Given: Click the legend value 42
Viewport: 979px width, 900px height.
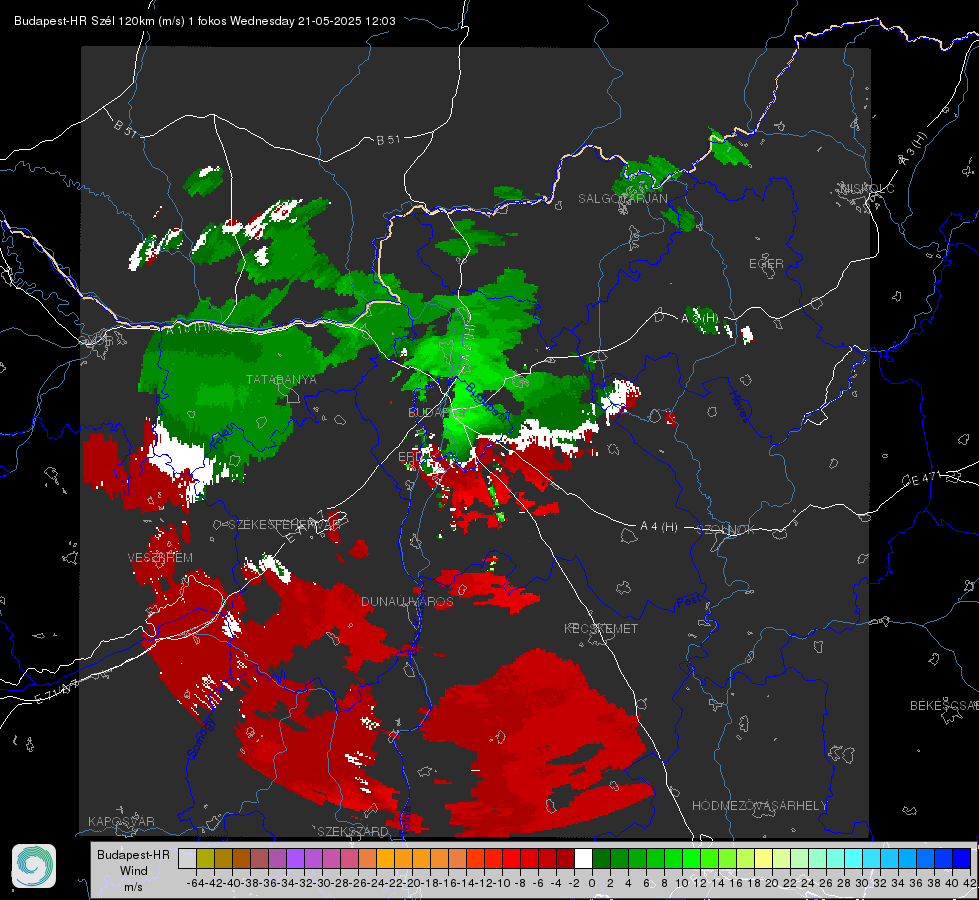Looking at the screenshot, I should tap(969, 883).
